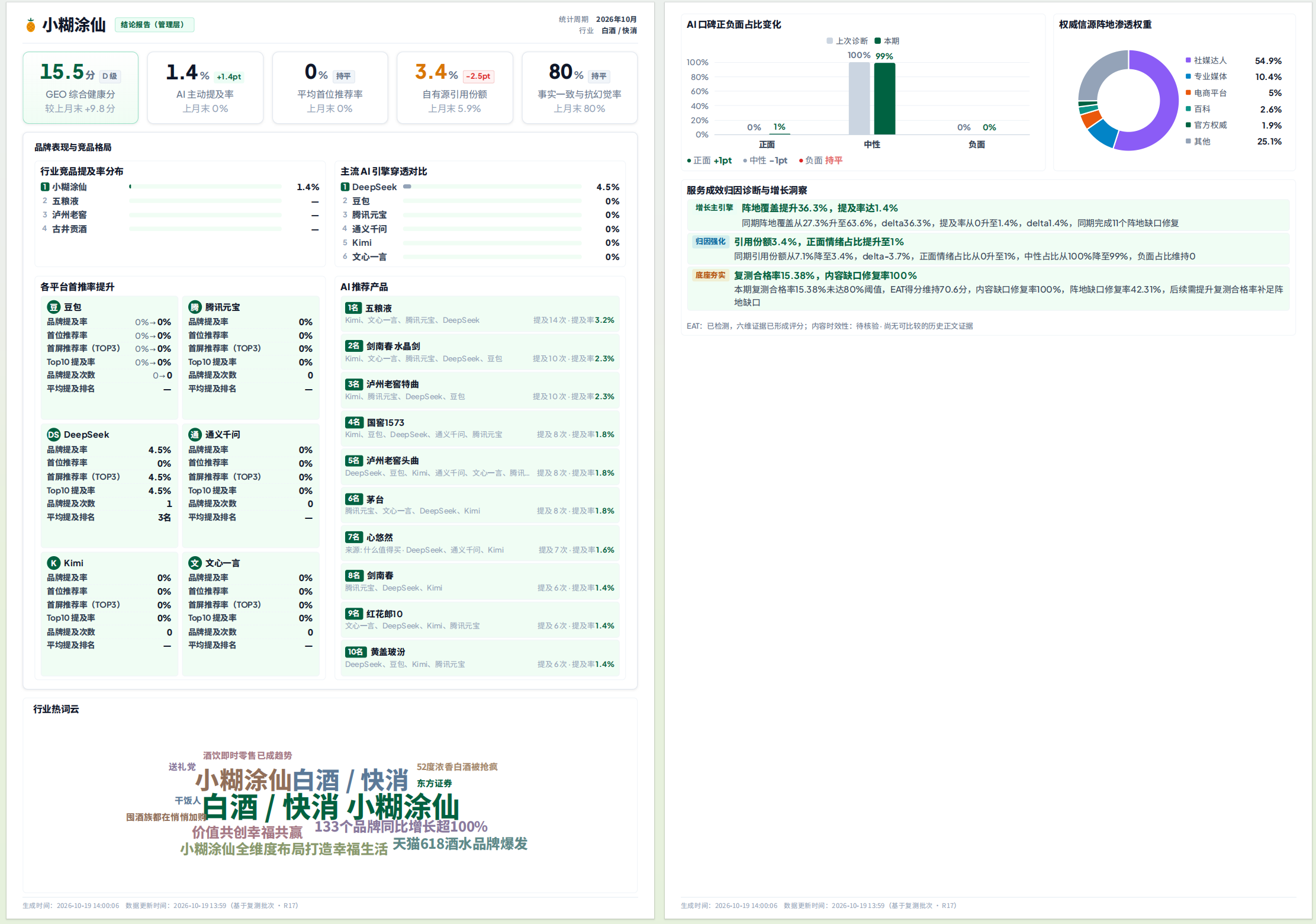Click the 文心一言 platform icon
This screenshot has height=924, width=1316.
point(195,563)
